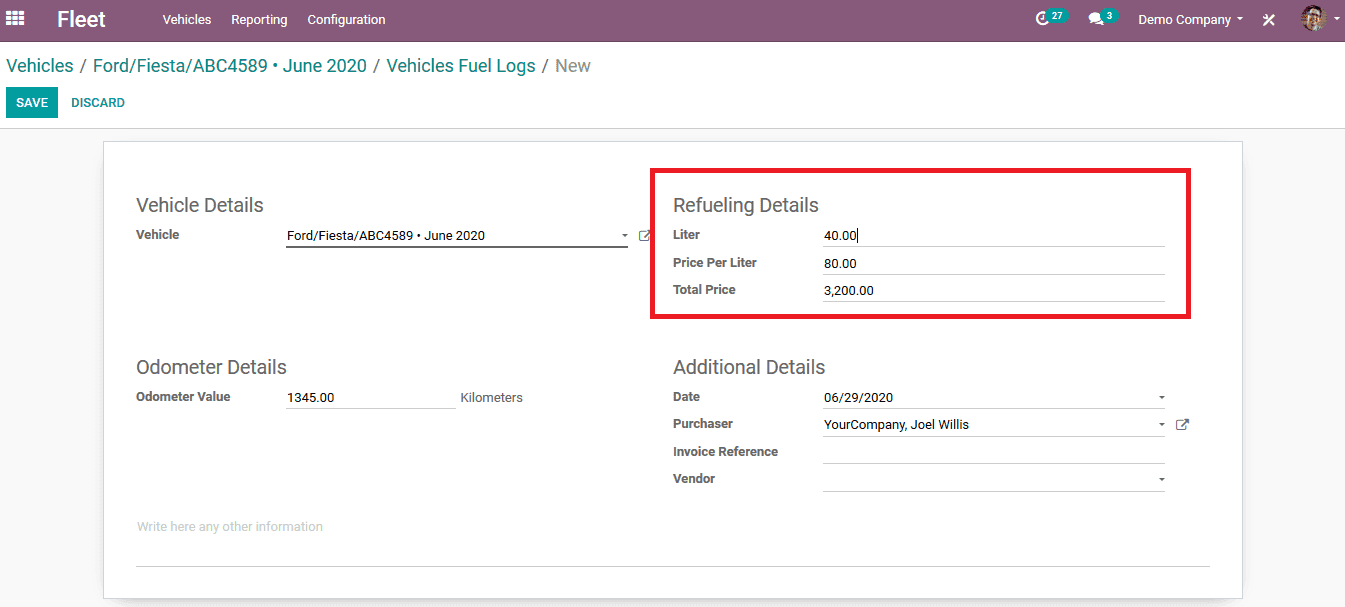Screen dimensions: 1345x607
Task: Click the Price Per Liter label
Action: point(715,263)
